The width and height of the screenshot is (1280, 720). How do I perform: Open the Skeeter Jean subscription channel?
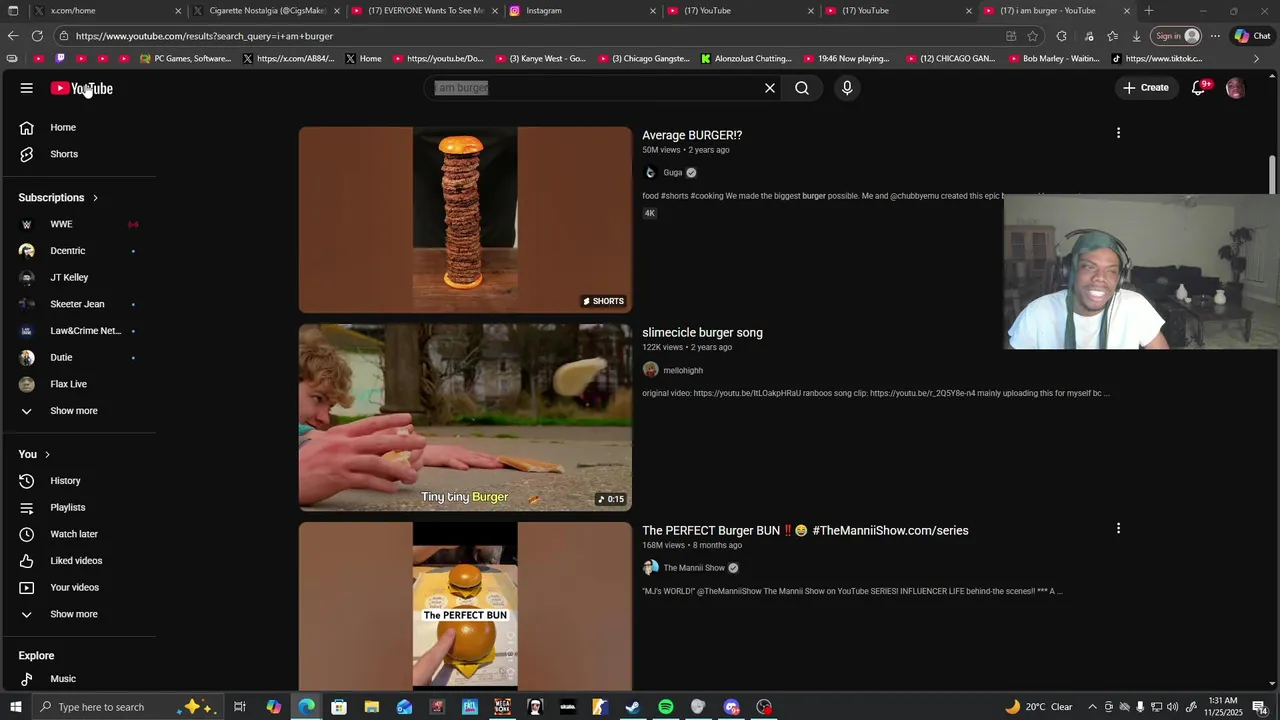pos(77,304)
